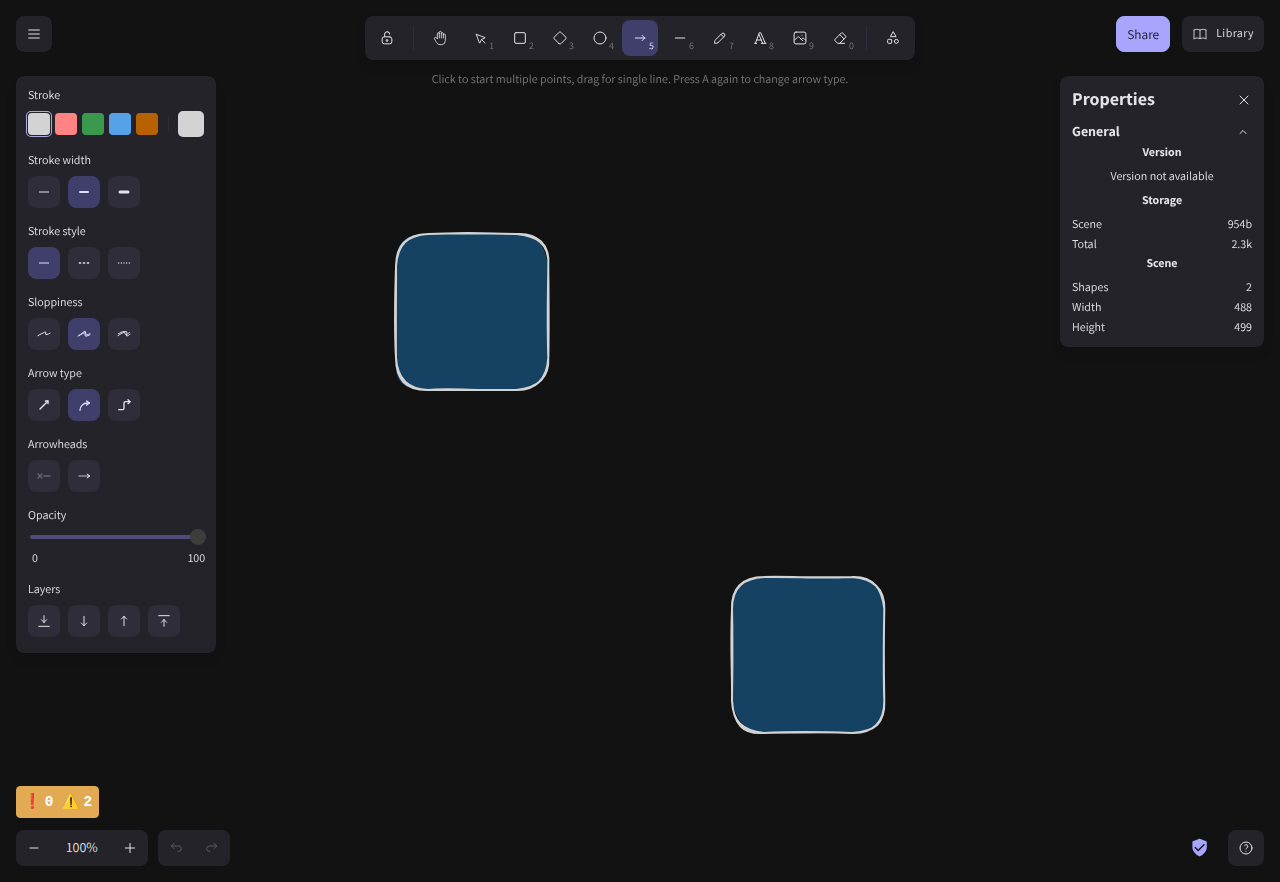Select the Ellipse shape tool
The height and width of the screenshot is (882, 1280).
[600, 38]
